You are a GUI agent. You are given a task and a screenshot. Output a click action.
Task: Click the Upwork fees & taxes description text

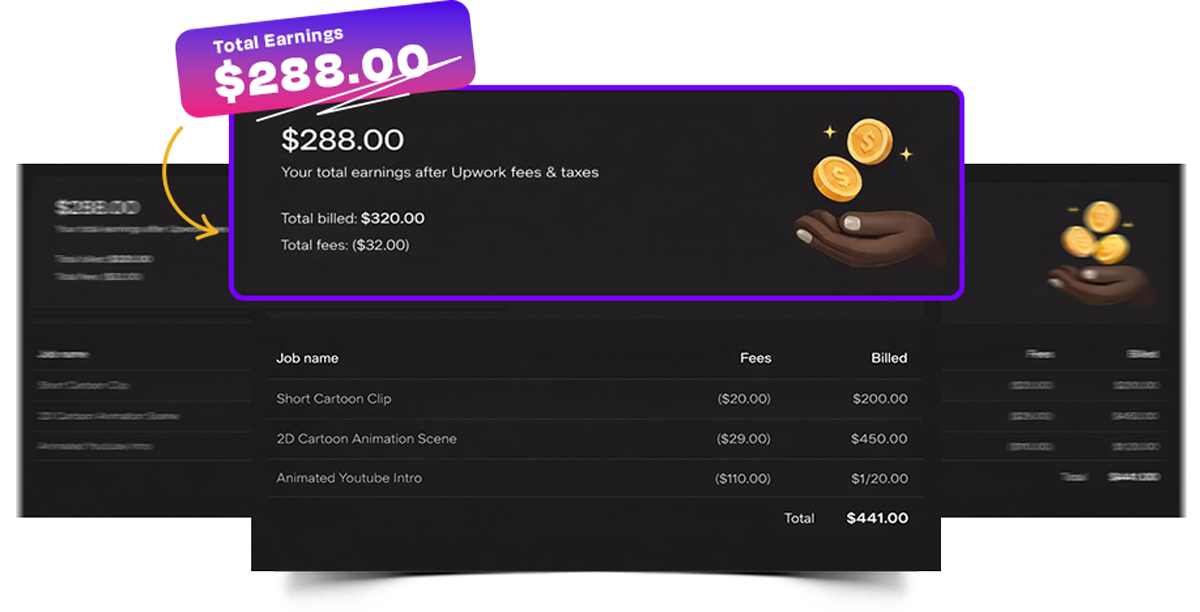point(439,172)
